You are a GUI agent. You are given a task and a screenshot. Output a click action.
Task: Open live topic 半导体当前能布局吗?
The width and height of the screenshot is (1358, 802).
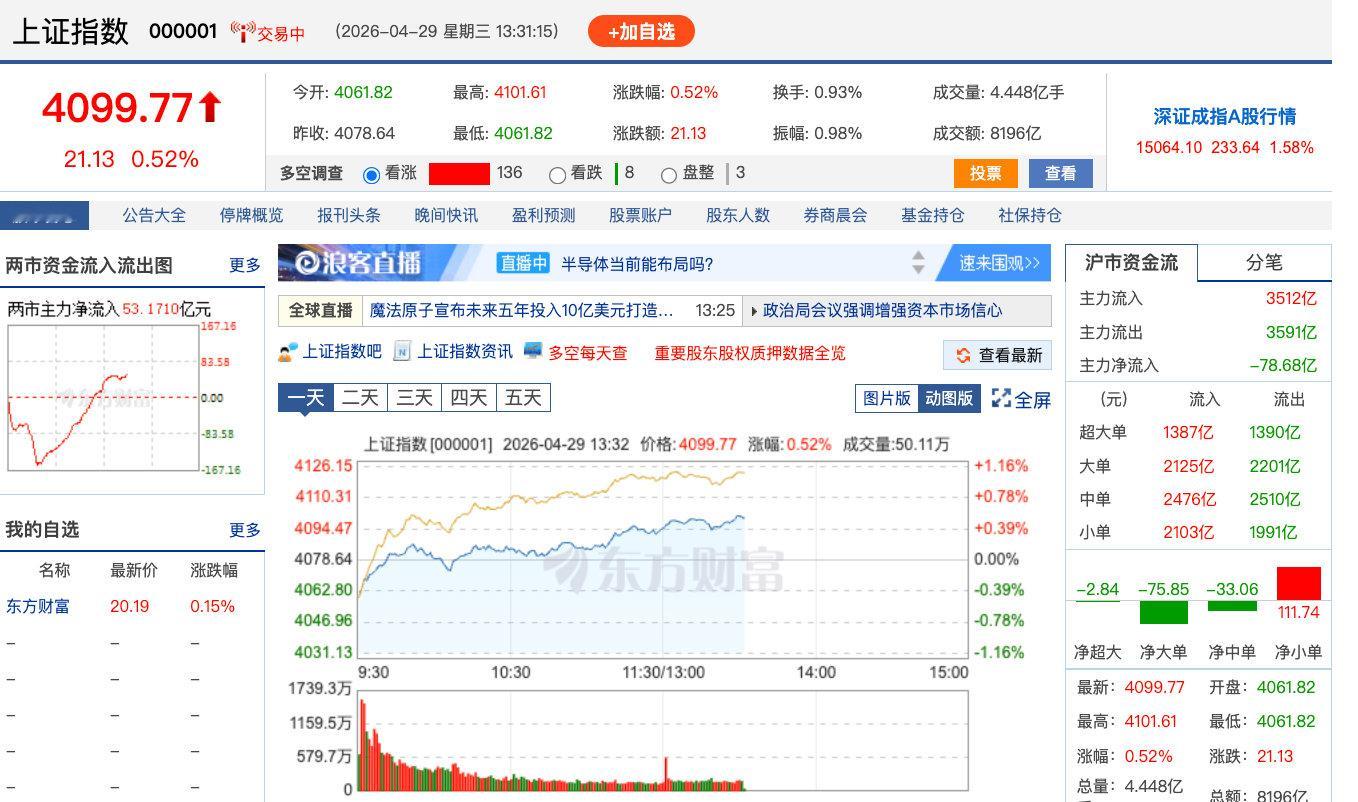click(x=637, y=264)
